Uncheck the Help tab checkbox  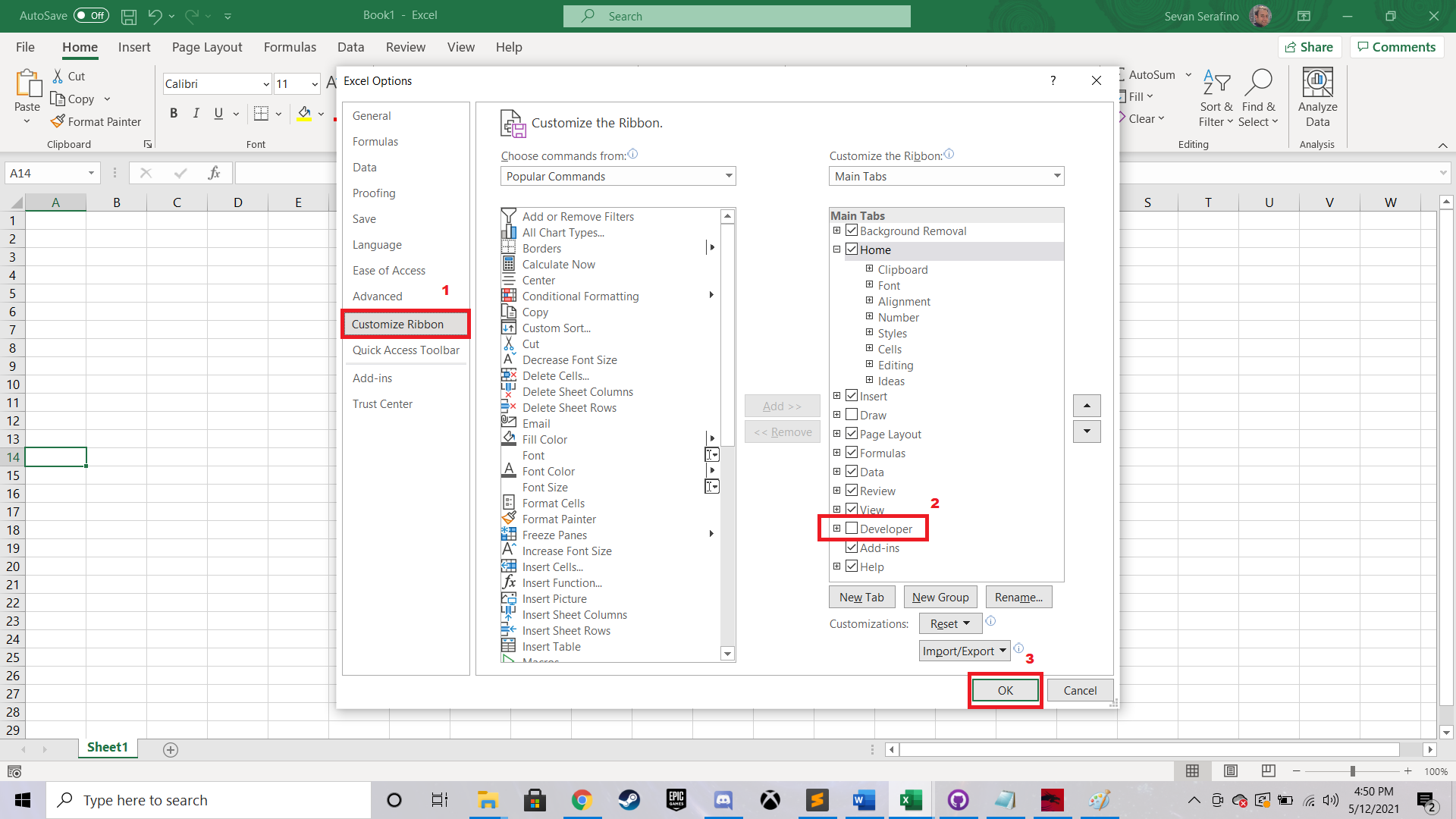coord(852,566)
